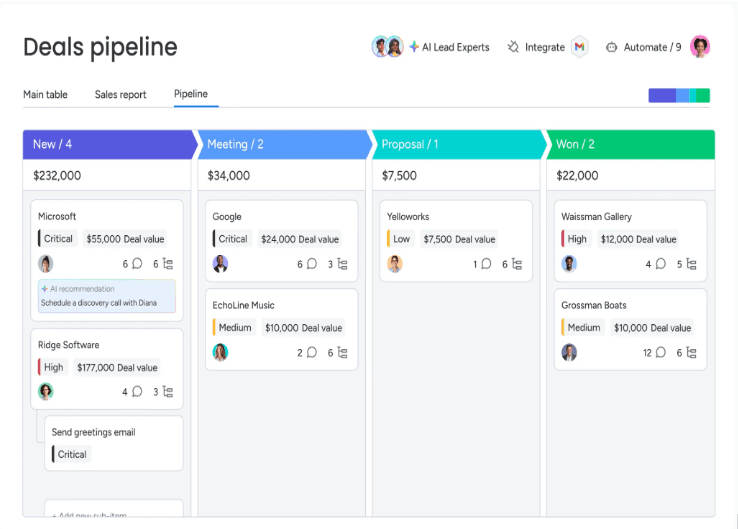Open Medium priority label on EchoLine Music
This screenshot has height=529, width=738.
234,328
